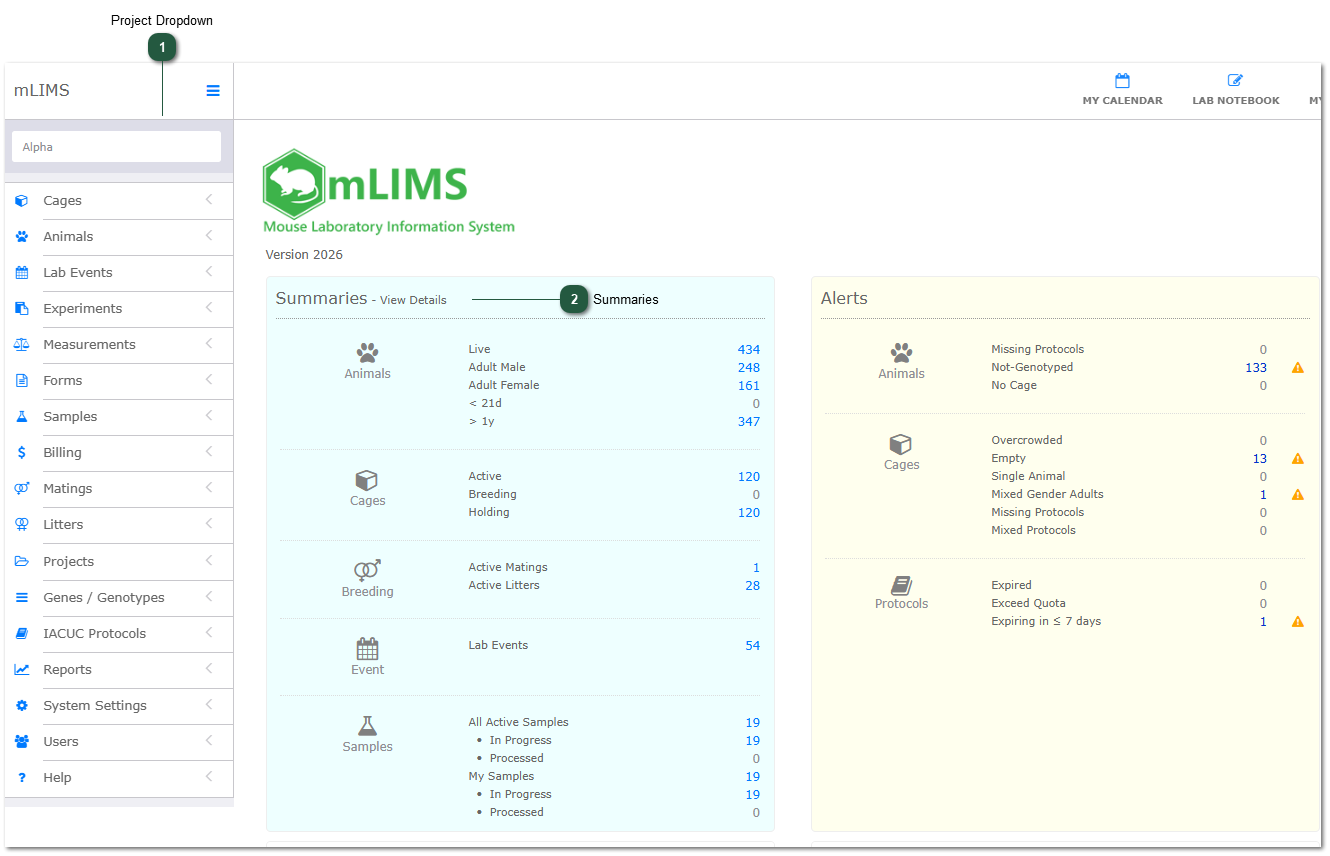Click the Not-Genotyped warning triangle icon

coord(1298,368)
